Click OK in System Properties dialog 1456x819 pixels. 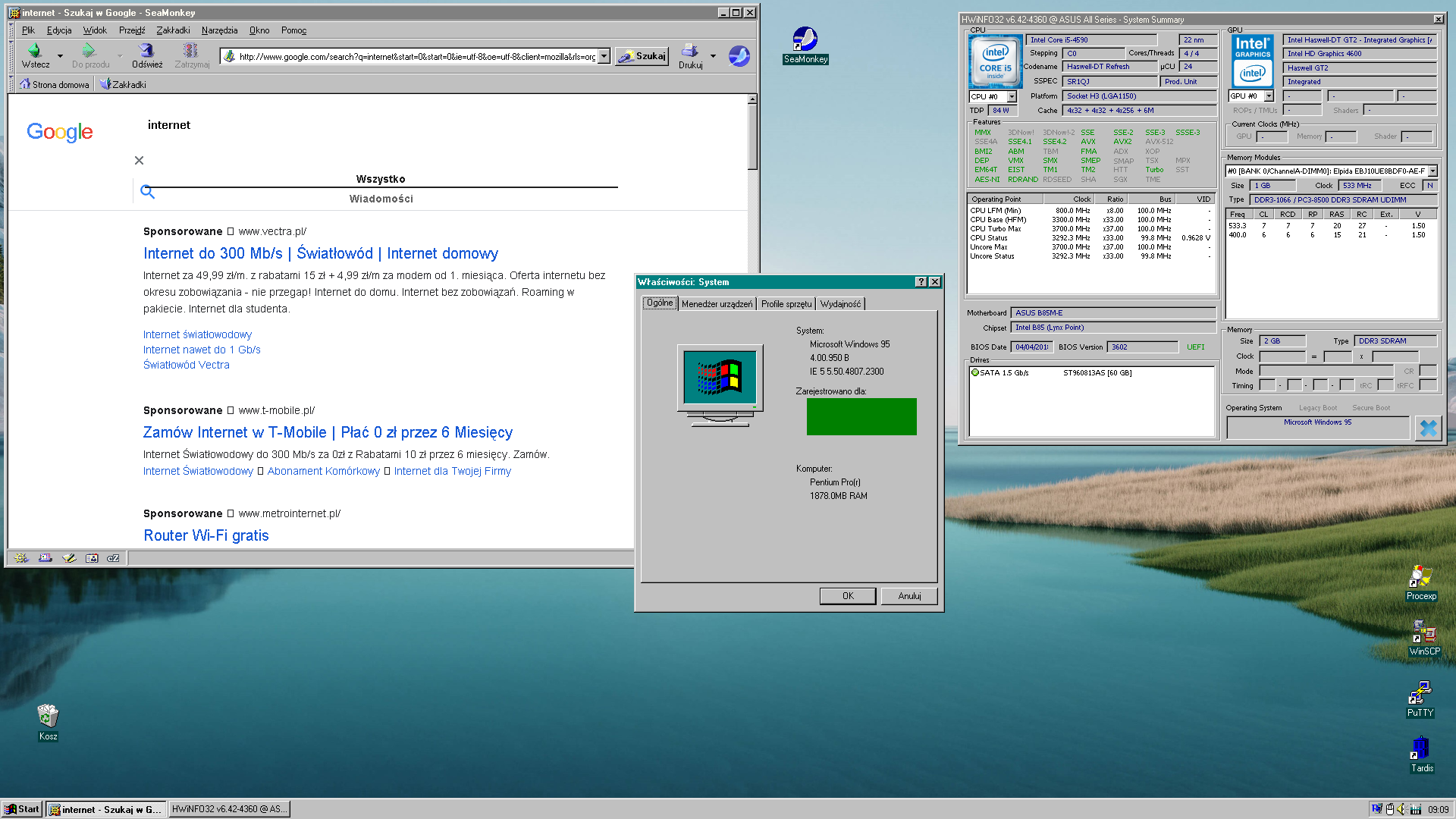(x=848, y=596)
